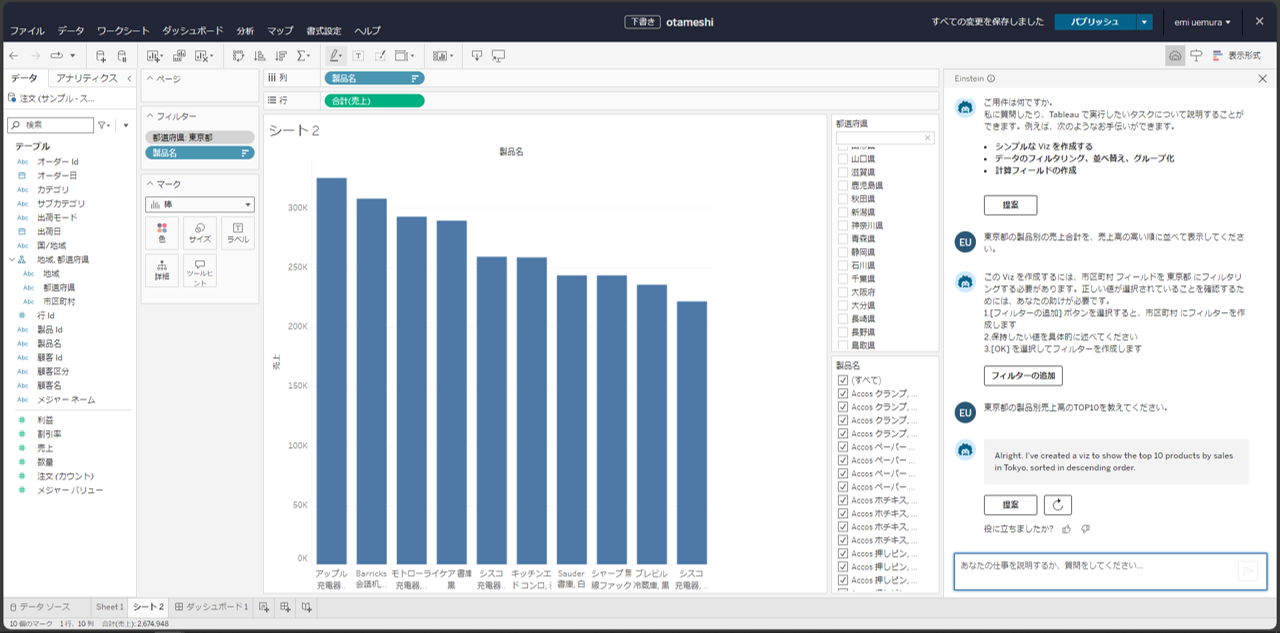The height and width of the screenshot is (633, 1280).
Task: Click the data guide lightbulb icon
Action: click(x=1196, y=55)
